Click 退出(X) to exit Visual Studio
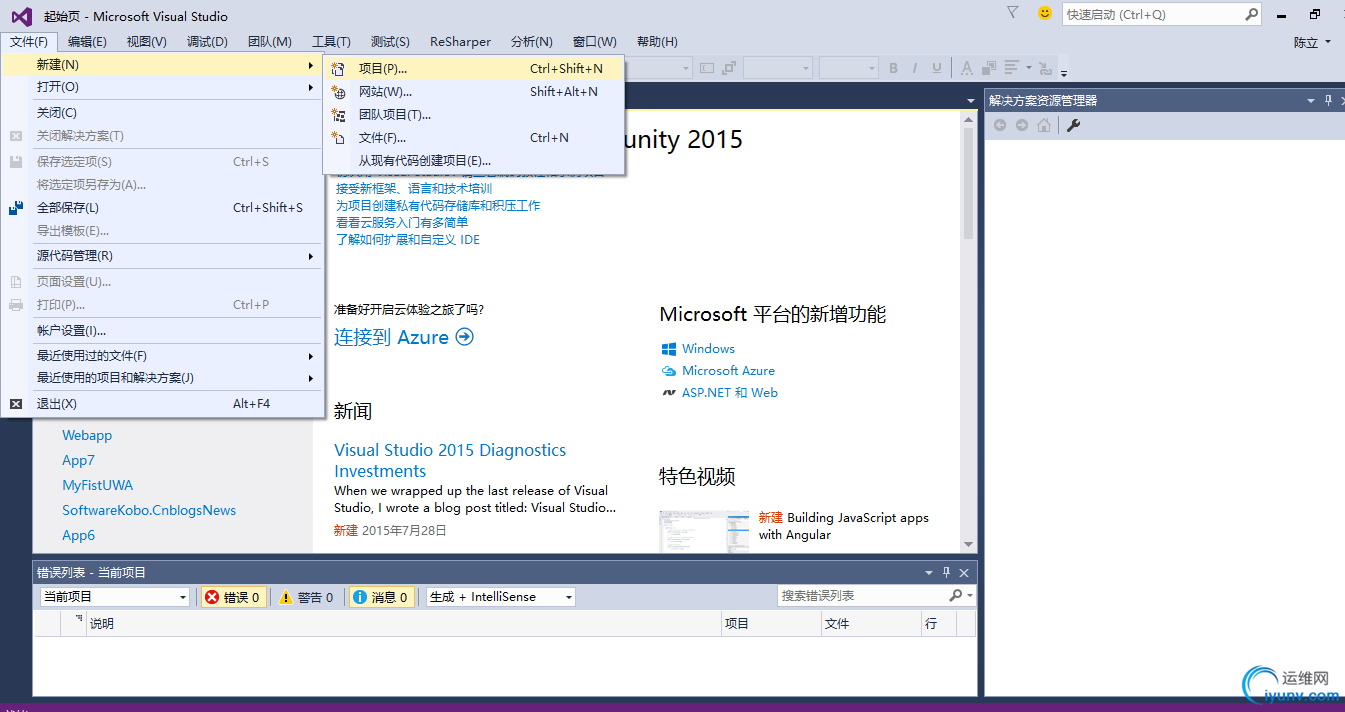This screenshot has height=712, width=1345. [x=163, y=403]
